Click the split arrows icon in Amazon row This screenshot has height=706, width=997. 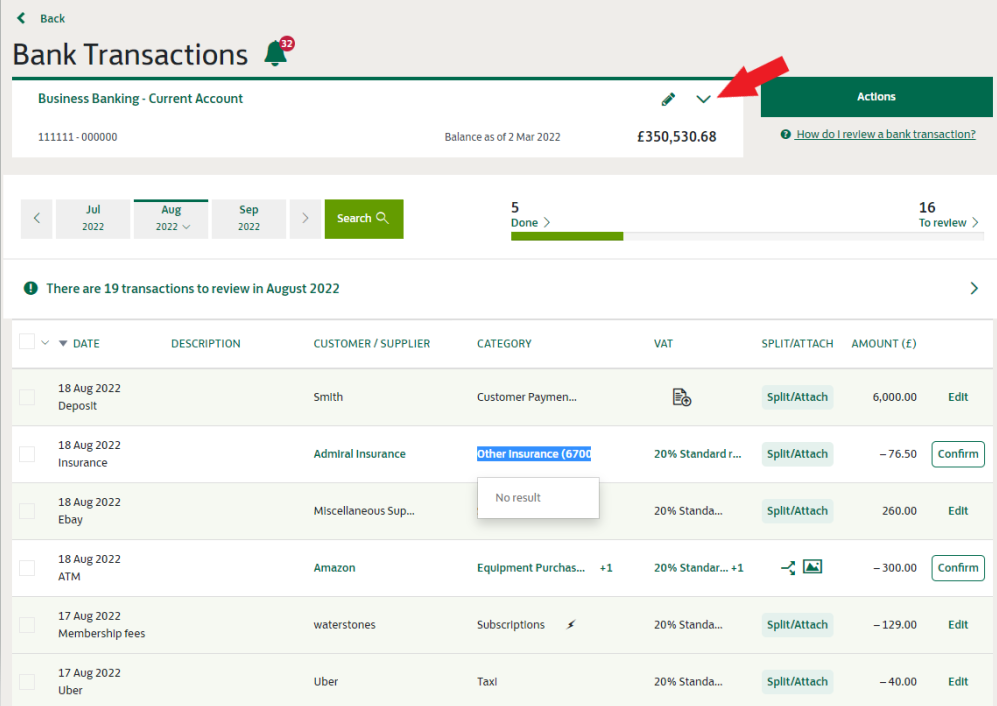[x=788, y=568]
